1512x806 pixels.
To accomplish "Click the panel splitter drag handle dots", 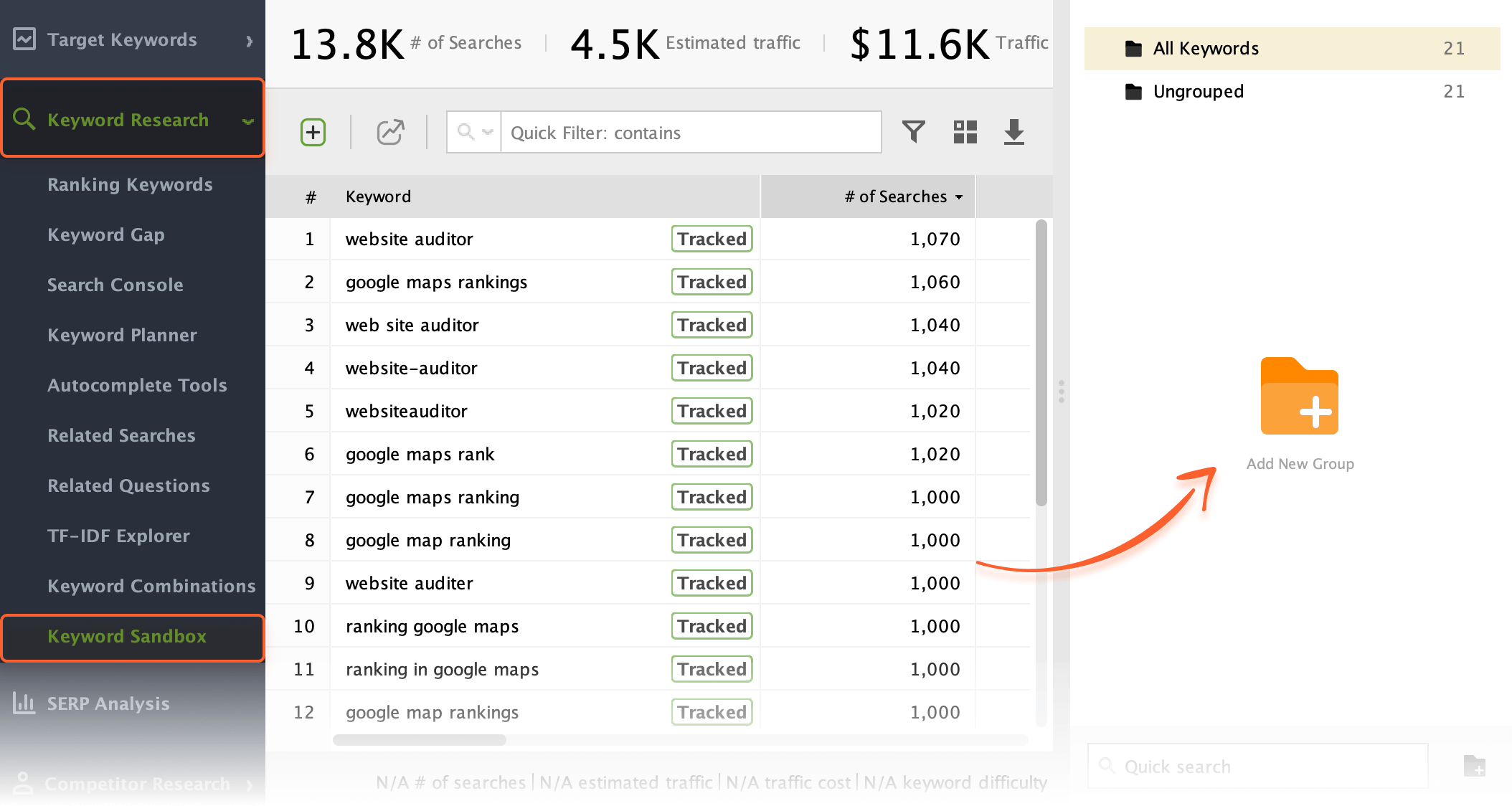I will point(1062,392).
